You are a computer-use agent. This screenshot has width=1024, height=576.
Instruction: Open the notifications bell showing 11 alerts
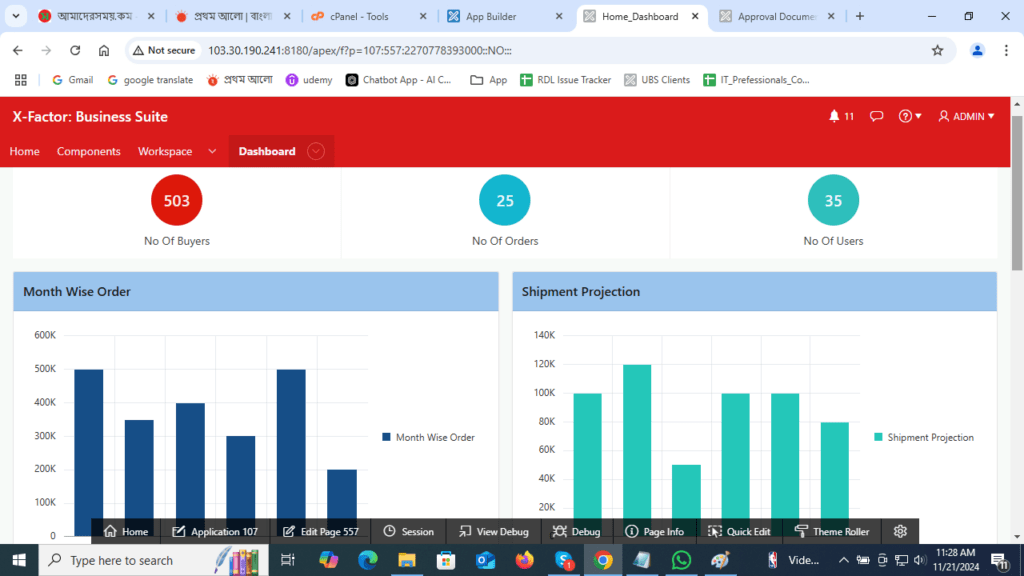tap(840, 116)
